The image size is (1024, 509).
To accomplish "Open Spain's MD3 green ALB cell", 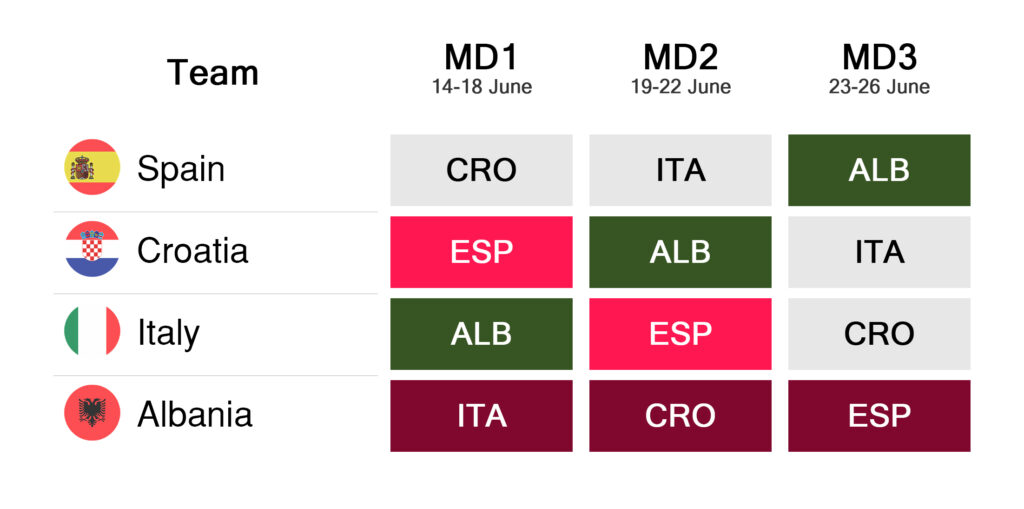I will coord(879,170).
